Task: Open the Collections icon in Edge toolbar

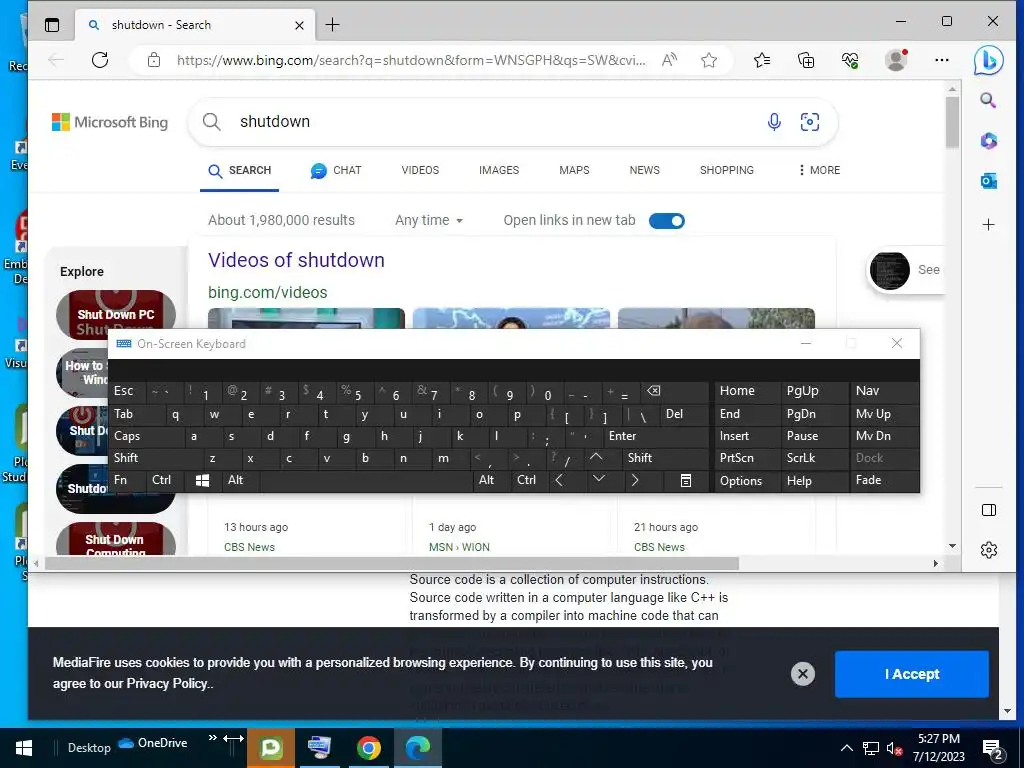Action: (806, 60)
